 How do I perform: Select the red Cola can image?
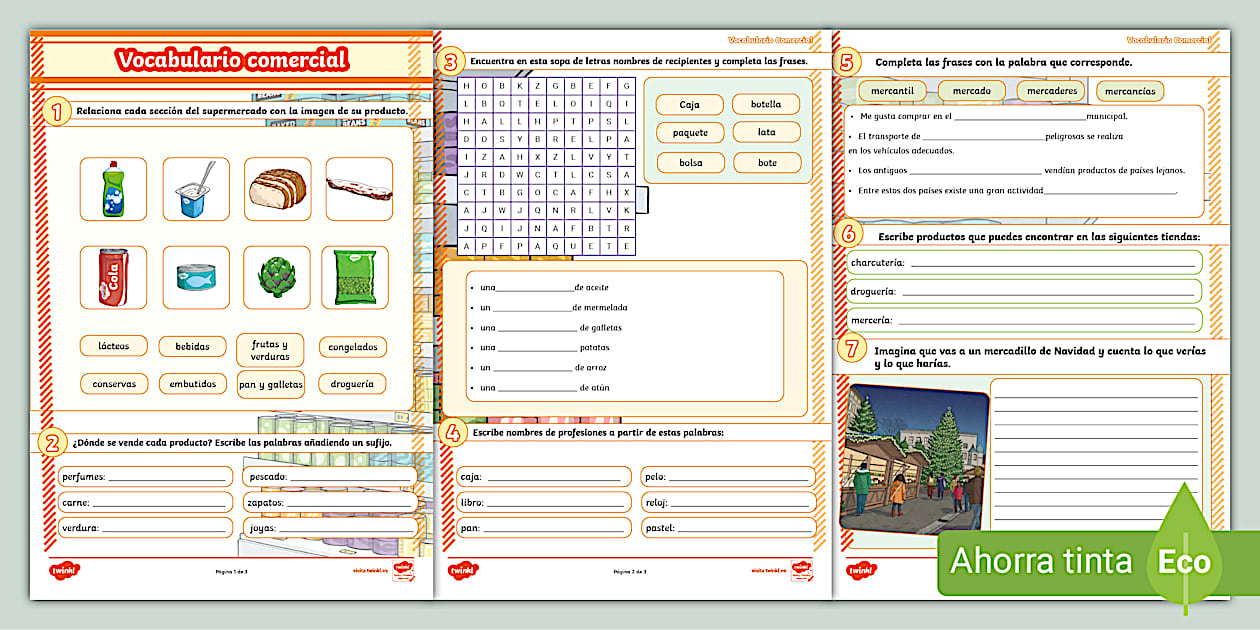[x=113, y=277]
